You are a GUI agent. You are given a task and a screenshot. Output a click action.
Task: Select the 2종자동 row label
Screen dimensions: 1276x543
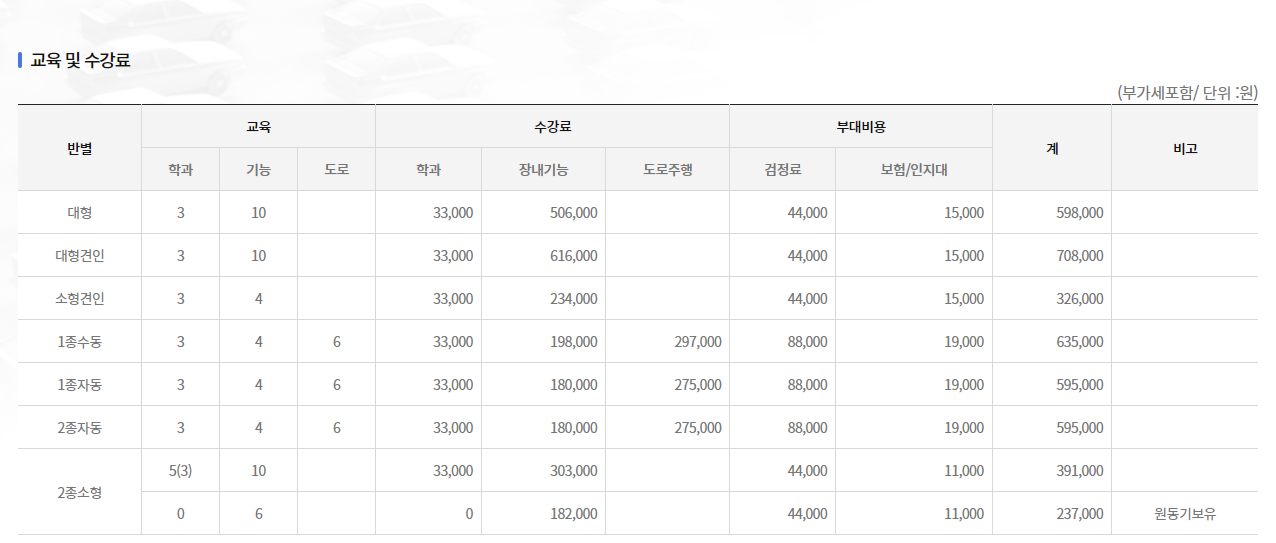pyautogui.click(x=80, y=428)
